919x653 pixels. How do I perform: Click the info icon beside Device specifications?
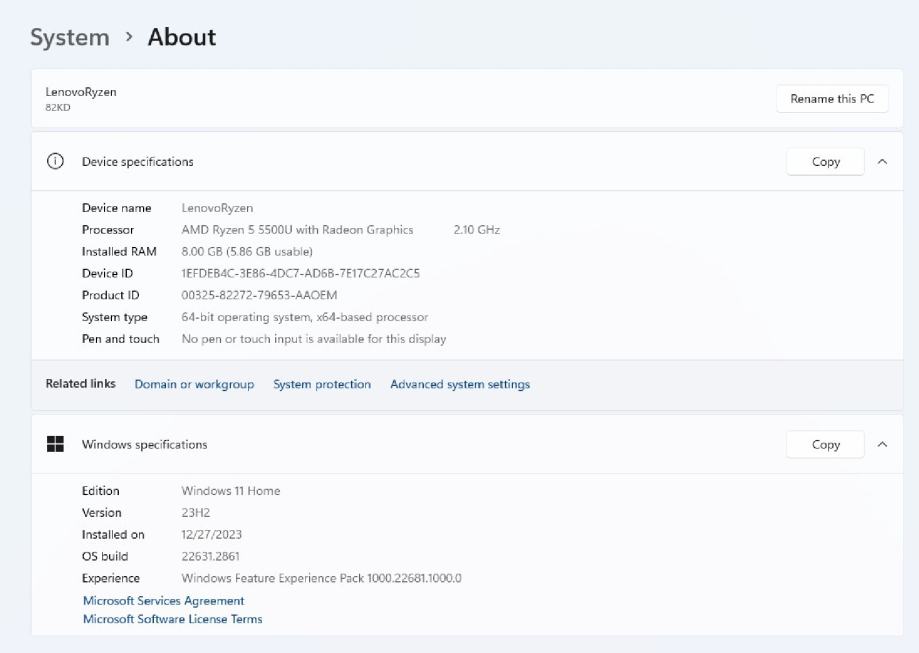56,161
